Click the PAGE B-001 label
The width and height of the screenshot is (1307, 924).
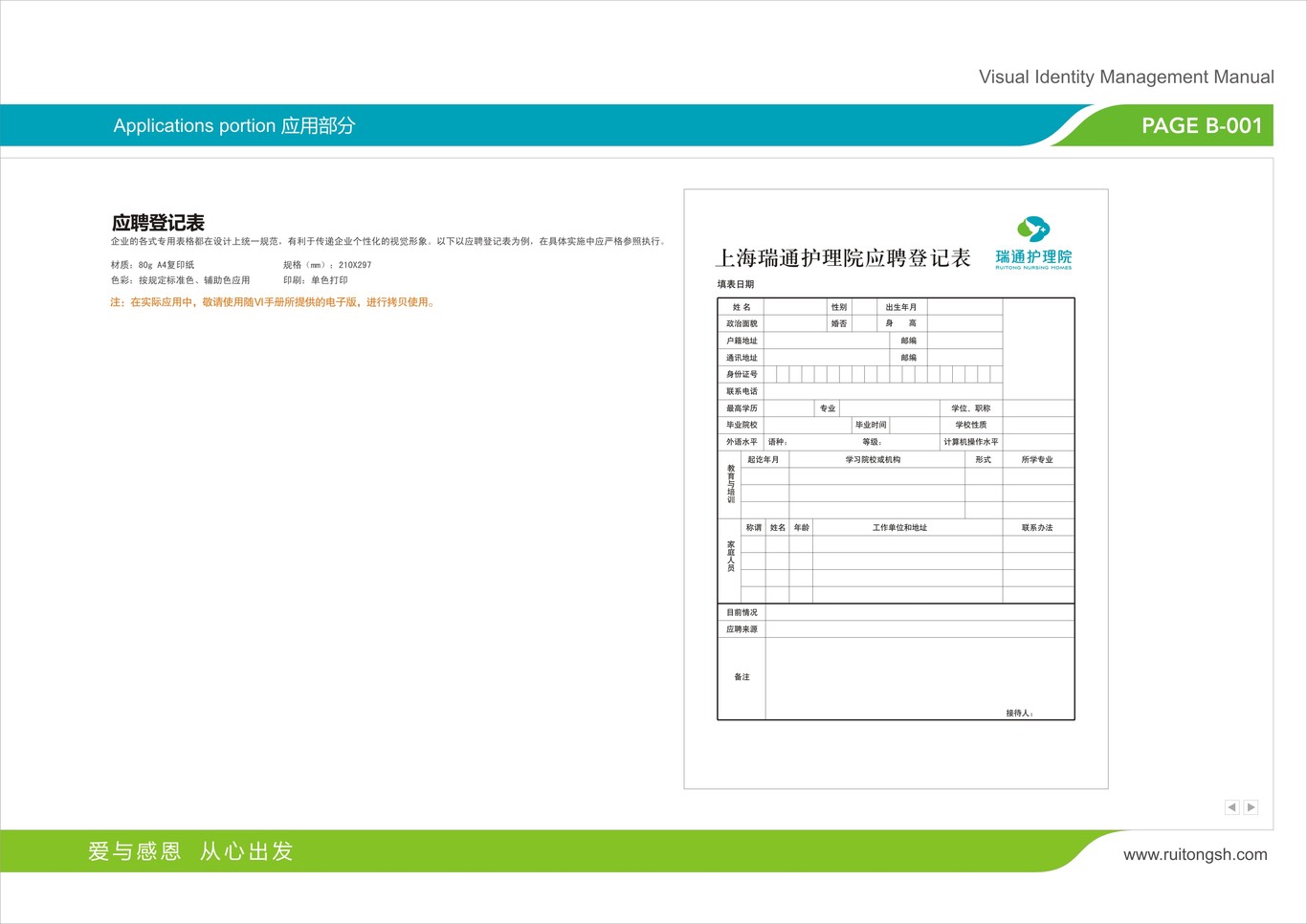1202,125
